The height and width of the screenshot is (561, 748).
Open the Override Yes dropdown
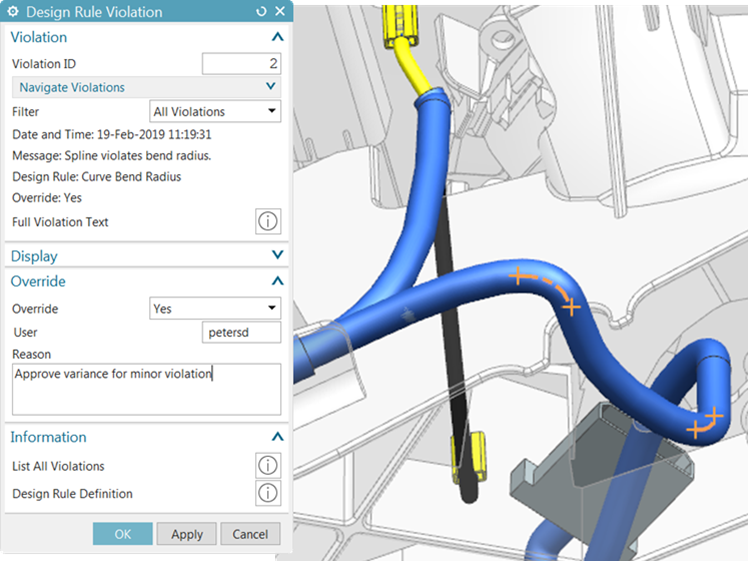pos(215,308)
